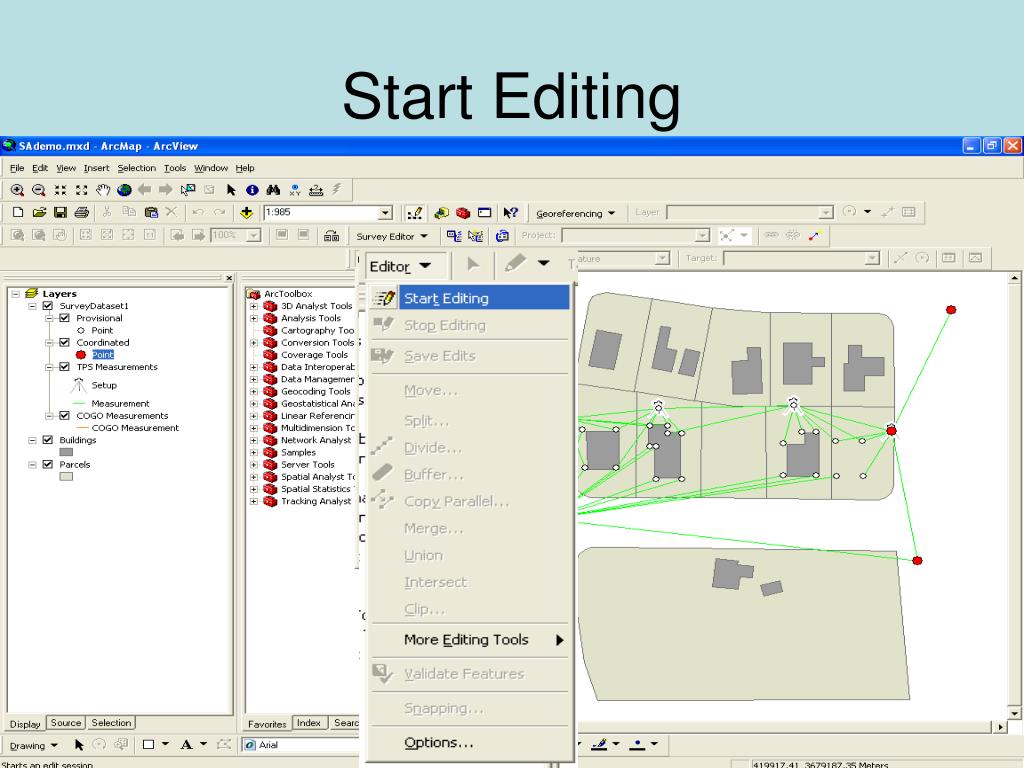The image size is (1024, 768).
Task: Zoom to Full Extent with globe icon
Action: click(124, 190)
